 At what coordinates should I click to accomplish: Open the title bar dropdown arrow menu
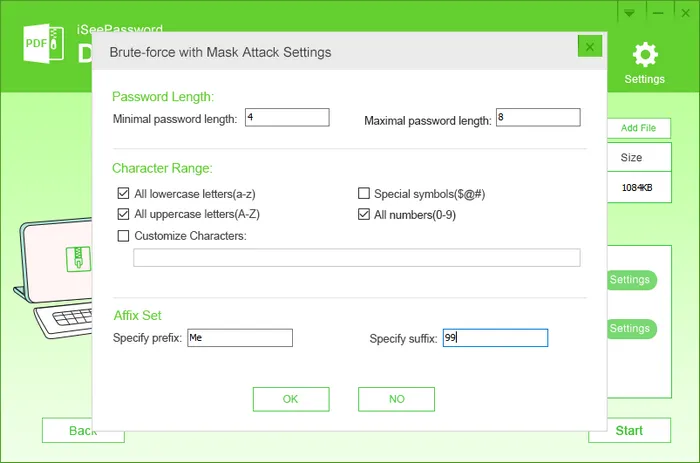(629, 13)
